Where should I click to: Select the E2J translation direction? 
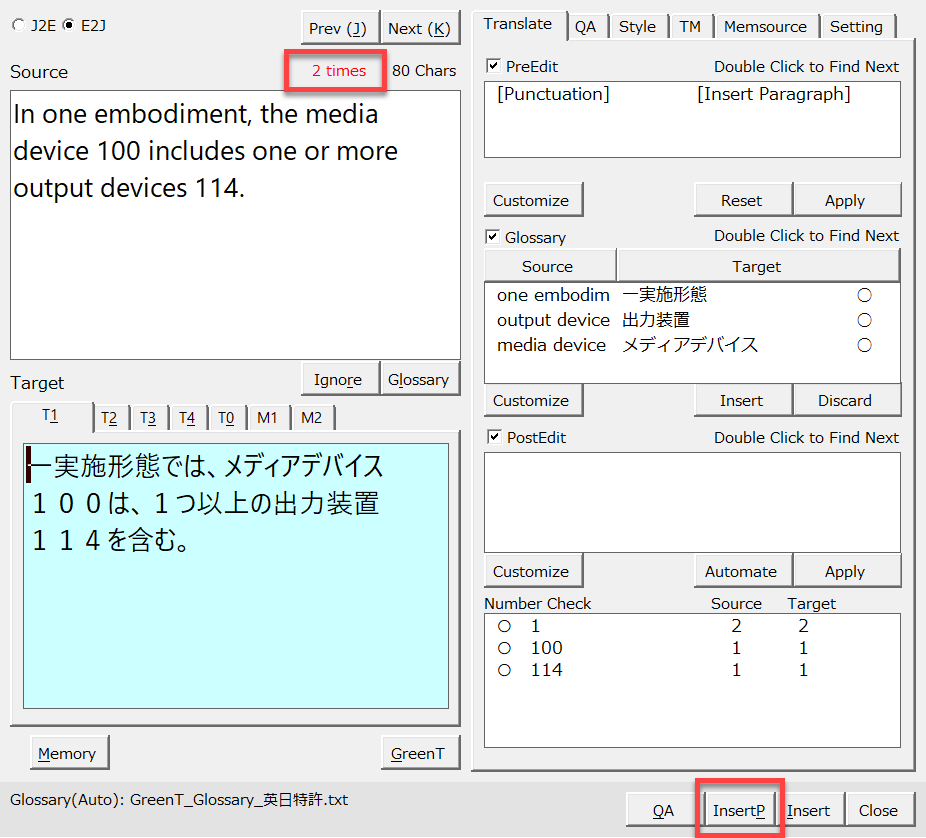pos(69,26)
